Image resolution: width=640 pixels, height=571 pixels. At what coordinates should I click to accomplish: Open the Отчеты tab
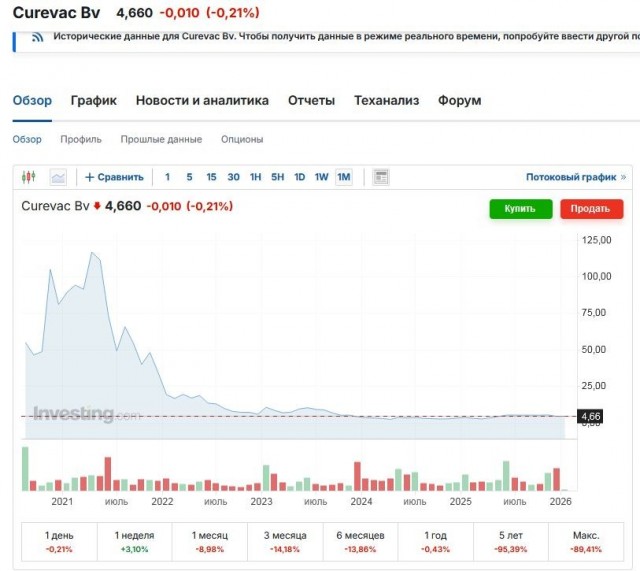311,100
